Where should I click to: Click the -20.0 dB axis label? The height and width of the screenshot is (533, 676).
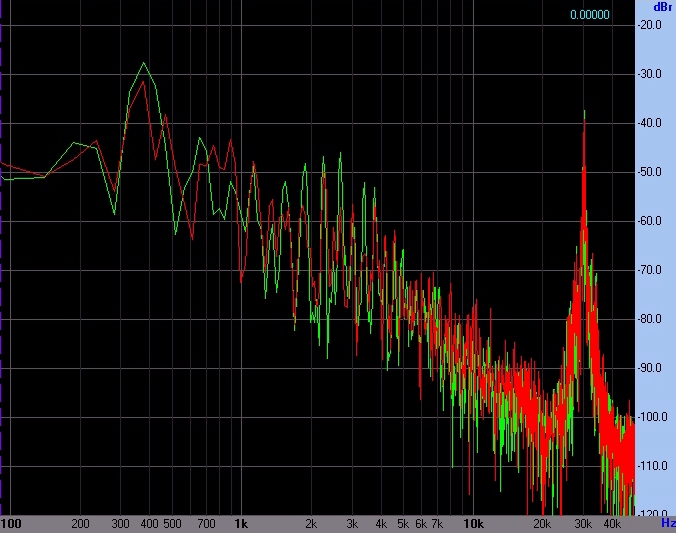coord(649,25)
